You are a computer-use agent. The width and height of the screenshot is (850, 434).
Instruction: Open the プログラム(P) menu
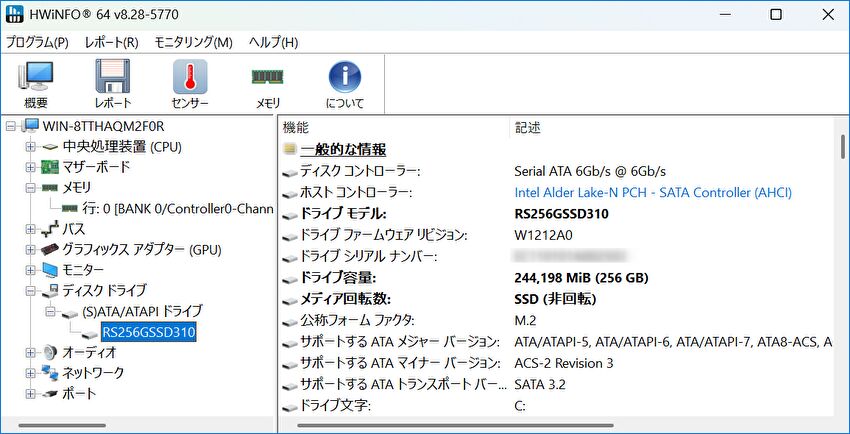(37, 42)
